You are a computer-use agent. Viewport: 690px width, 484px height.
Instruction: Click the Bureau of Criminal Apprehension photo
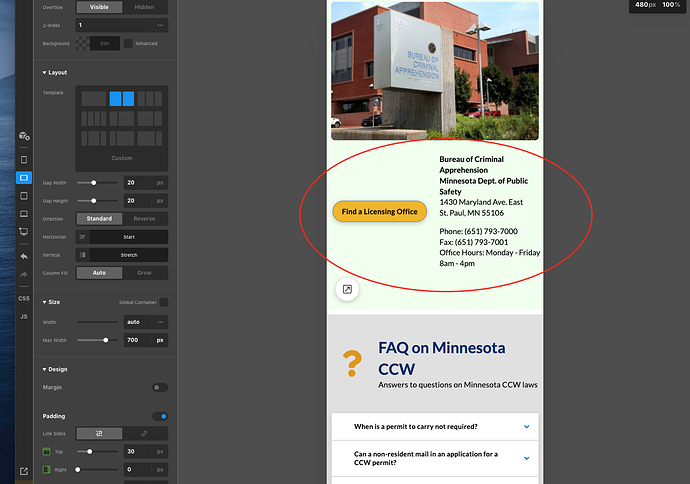435,71
